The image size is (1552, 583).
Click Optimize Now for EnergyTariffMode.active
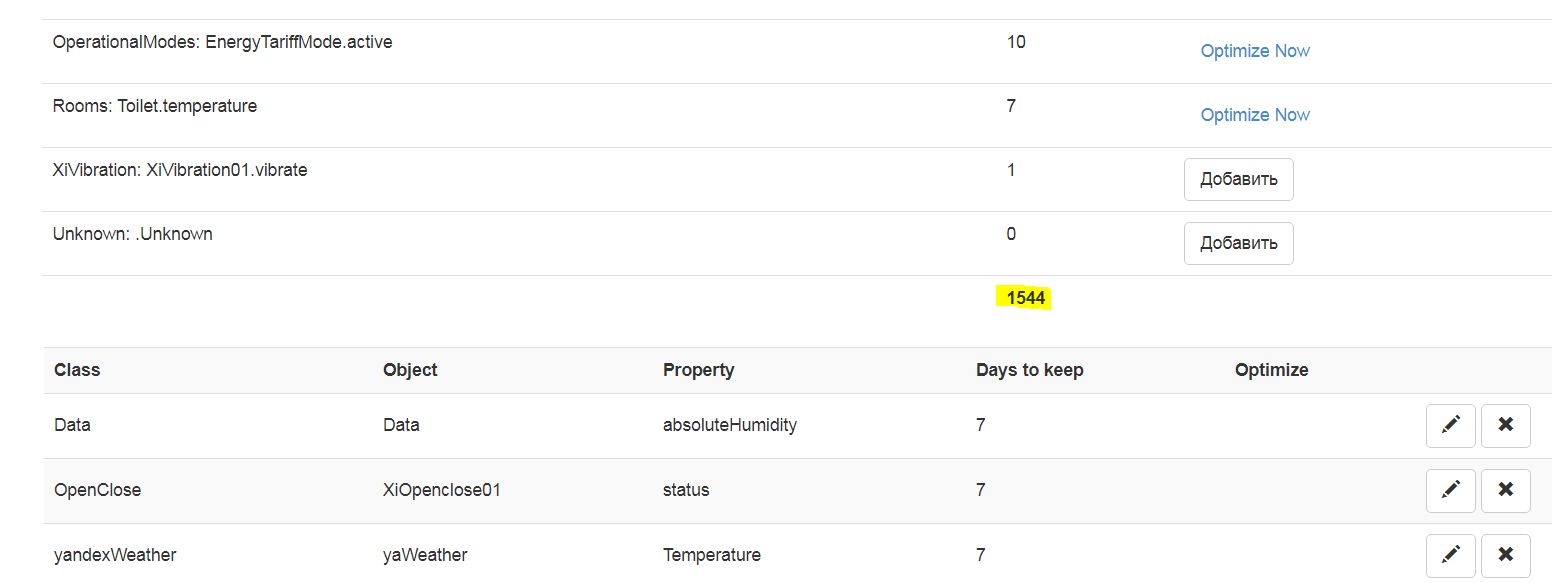pyautogui.click(x=1255, y=51)
